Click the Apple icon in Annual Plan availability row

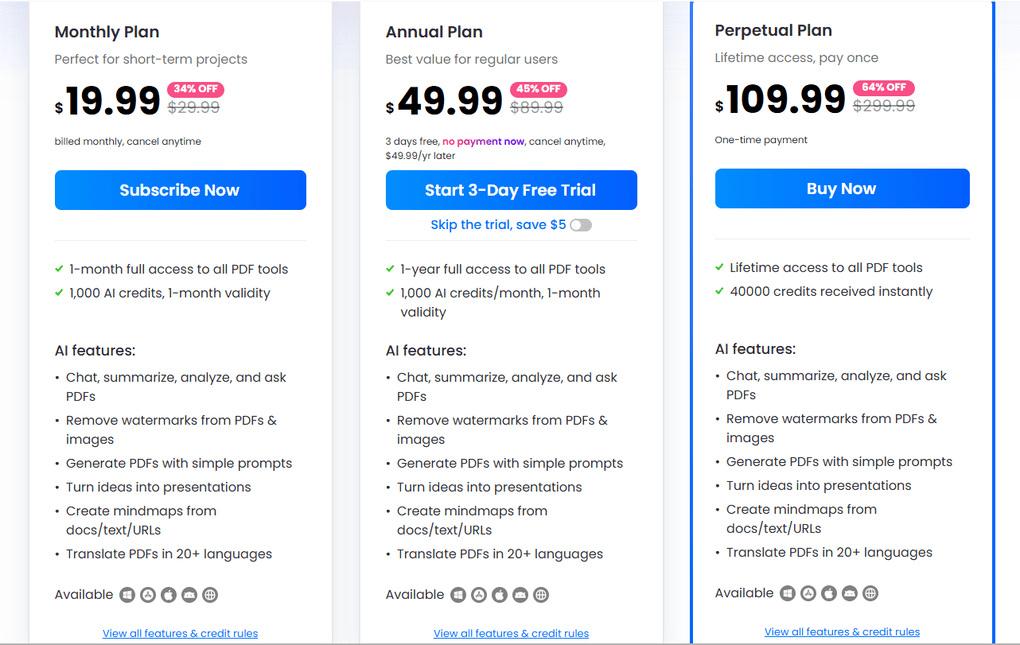(x=499, y=594)
